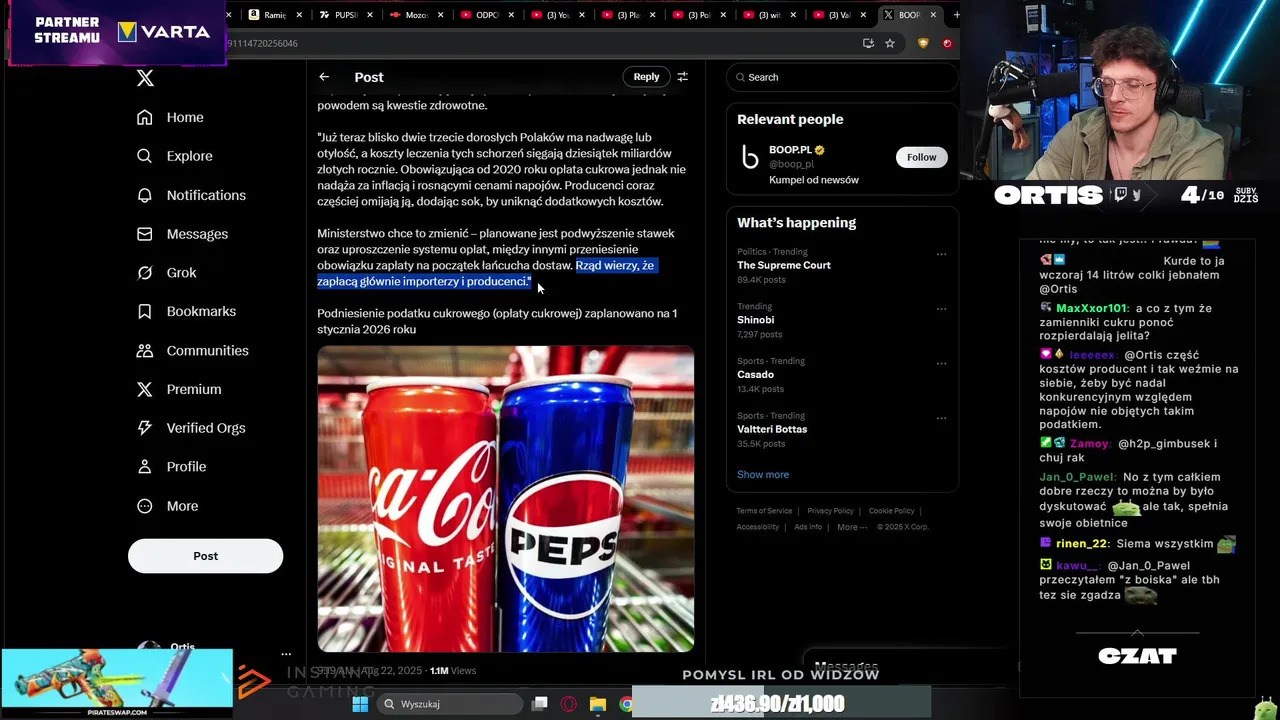Open the Accessibility footer link

(758, 527)
